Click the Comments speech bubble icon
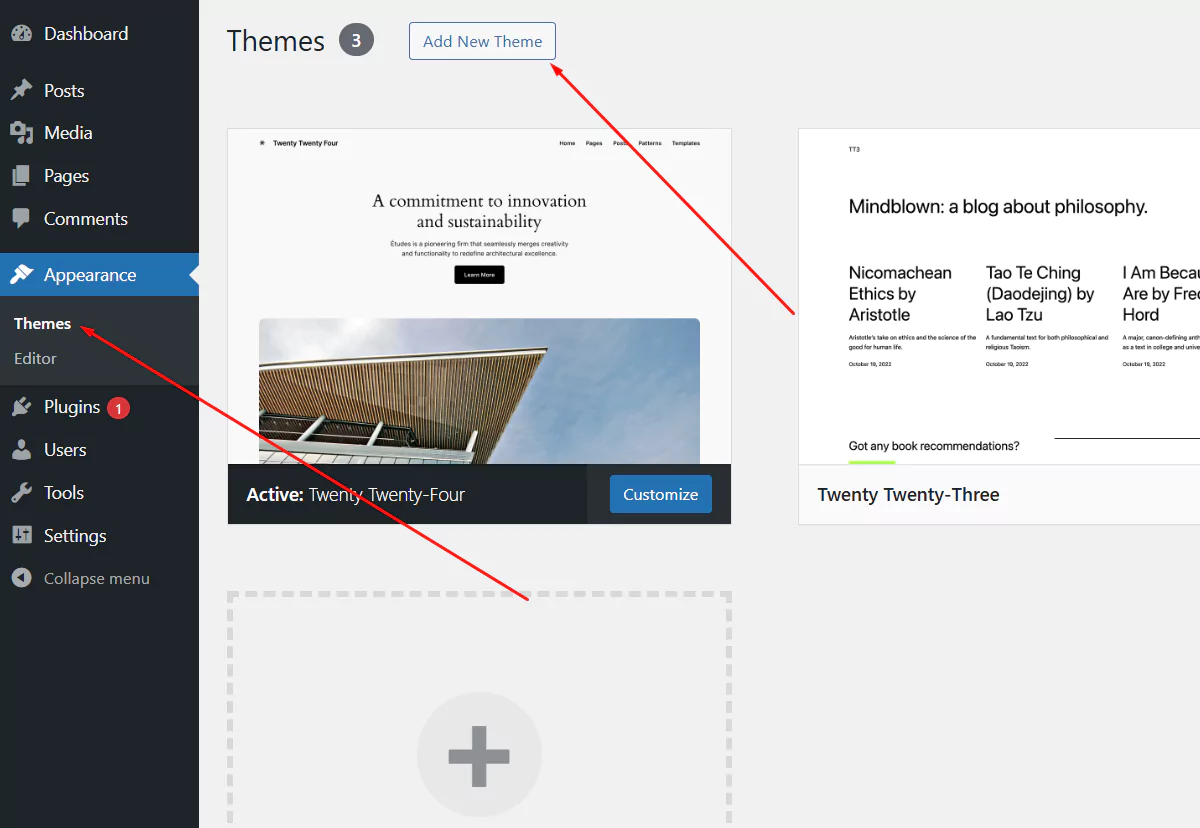Viewport: 1200px width, 828px height. 22,219
